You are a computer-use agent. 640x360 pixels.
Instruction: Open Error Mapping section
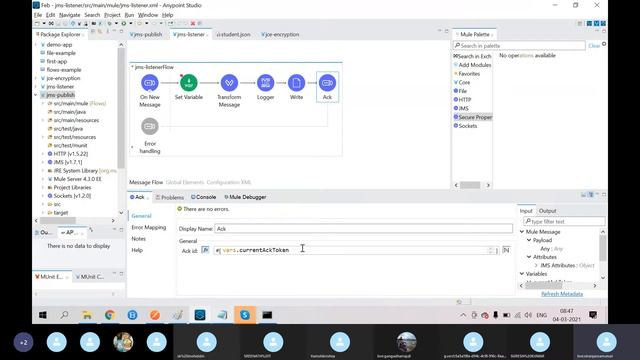click(x=149, y=227)
